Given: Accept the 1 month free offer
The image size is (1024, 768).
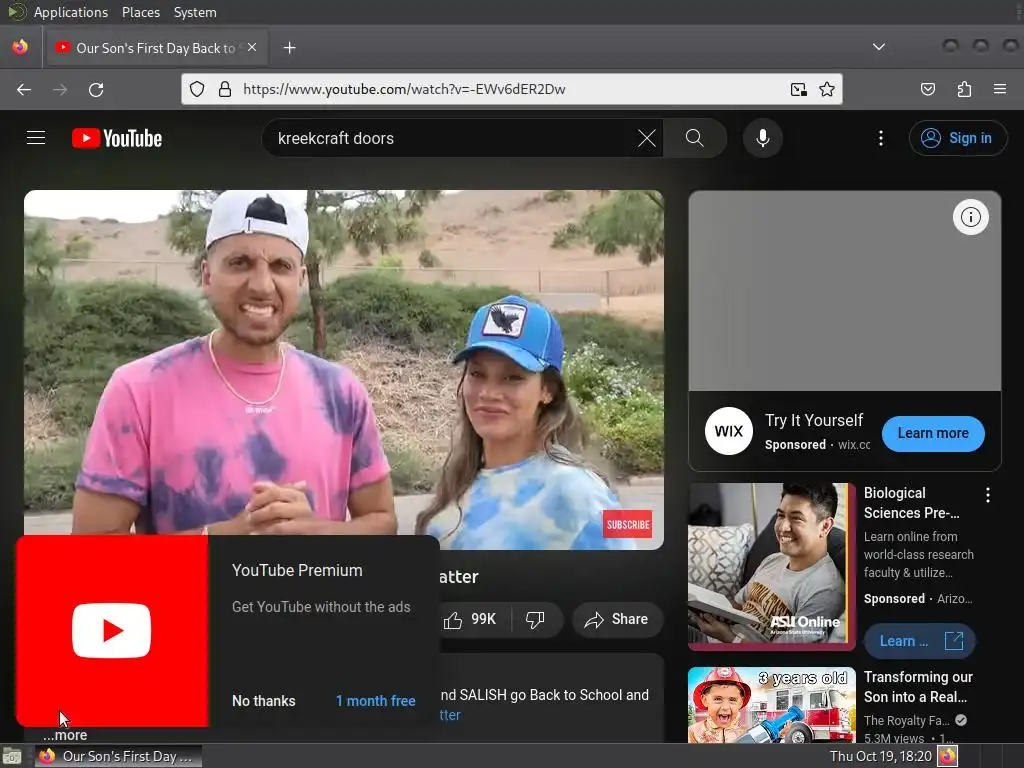Looking at the screenshot, I should [x=376, y=701].
